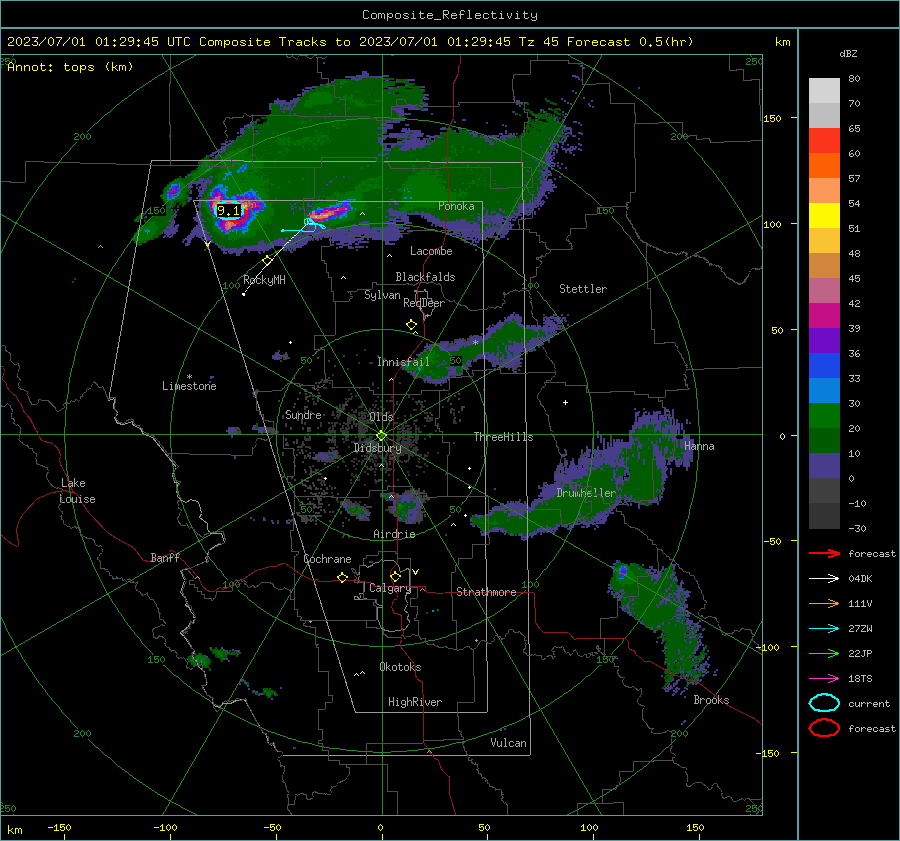Click the RedDeer city label
The height and width of the screenshot is (841, 900).
[424, 303]
